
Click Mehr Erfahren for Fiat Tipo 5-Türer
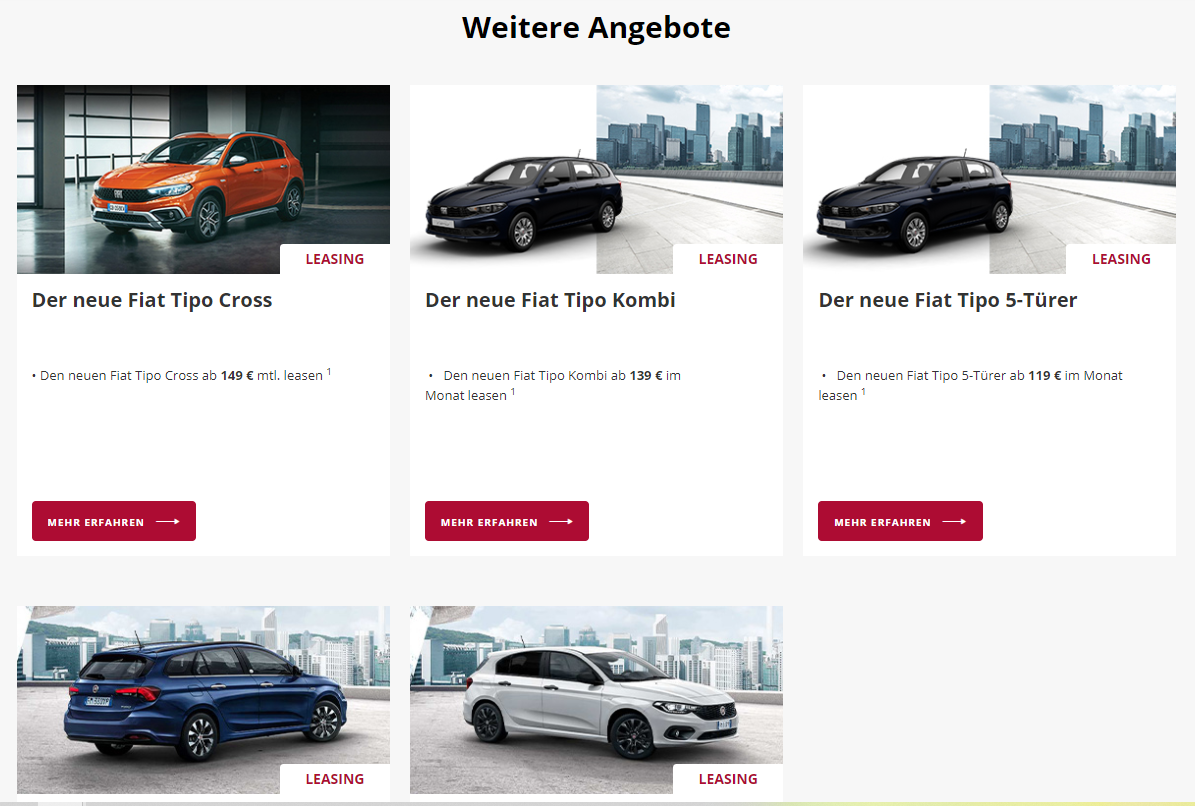(900, 521)
